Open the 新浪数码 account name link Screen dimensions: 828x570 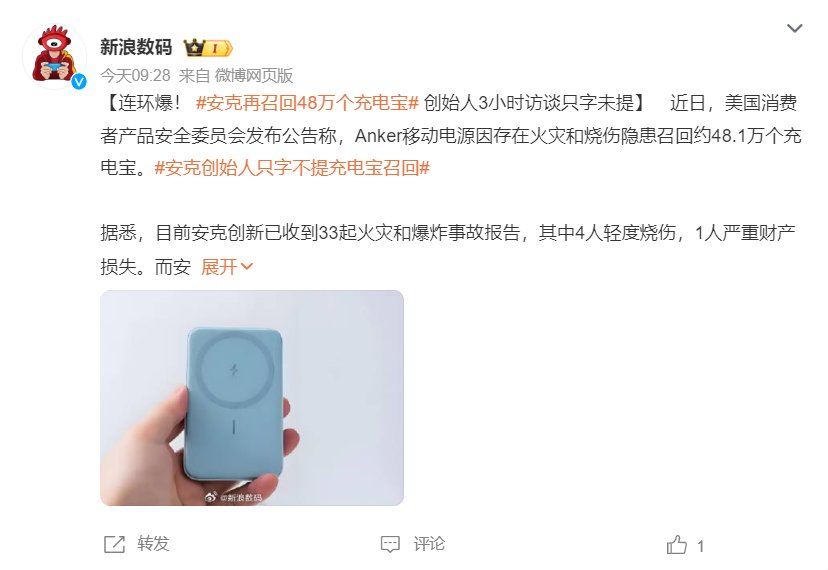[136, 47]
